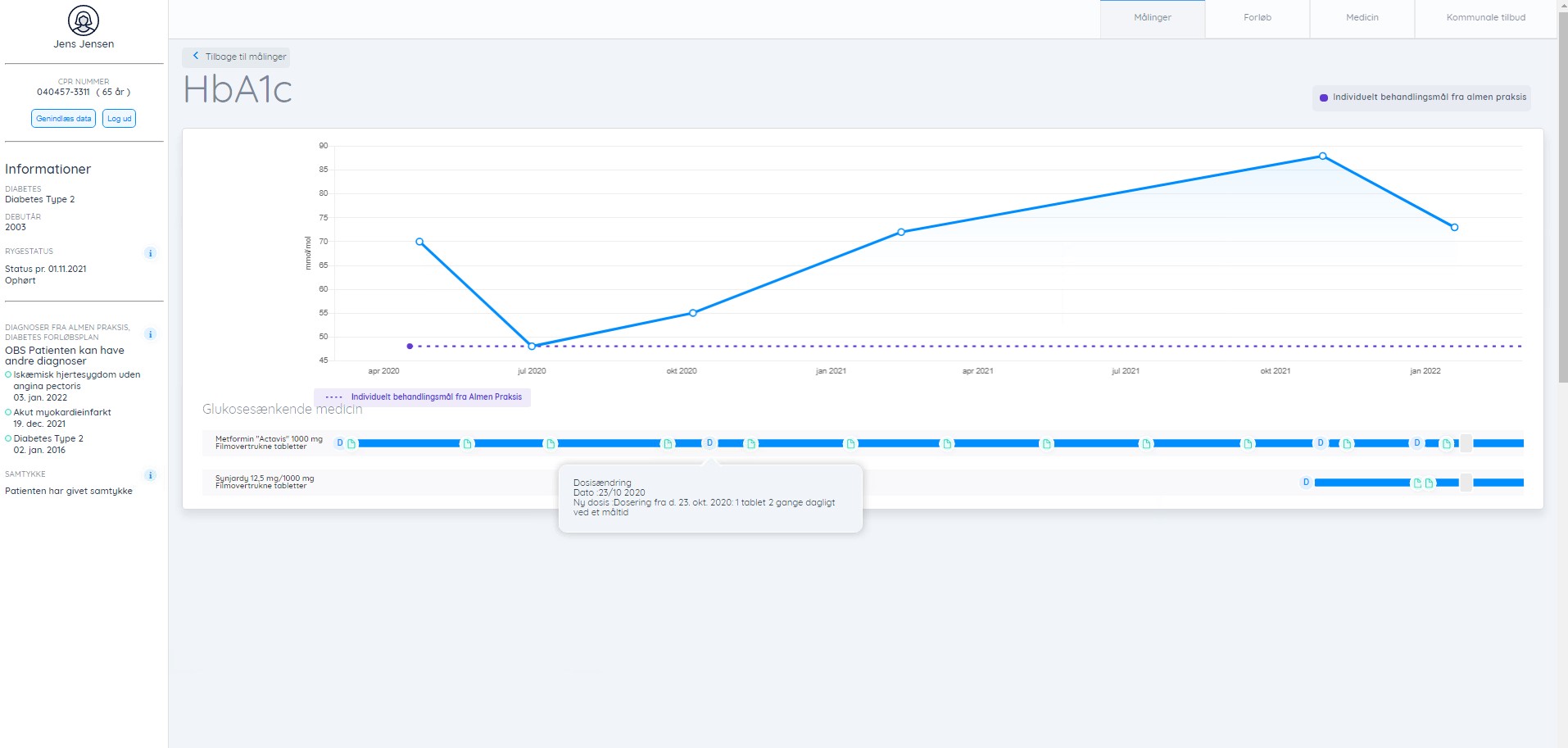
Task: Click the vertical page scrollbar on the right
Action: (1562, 197)
